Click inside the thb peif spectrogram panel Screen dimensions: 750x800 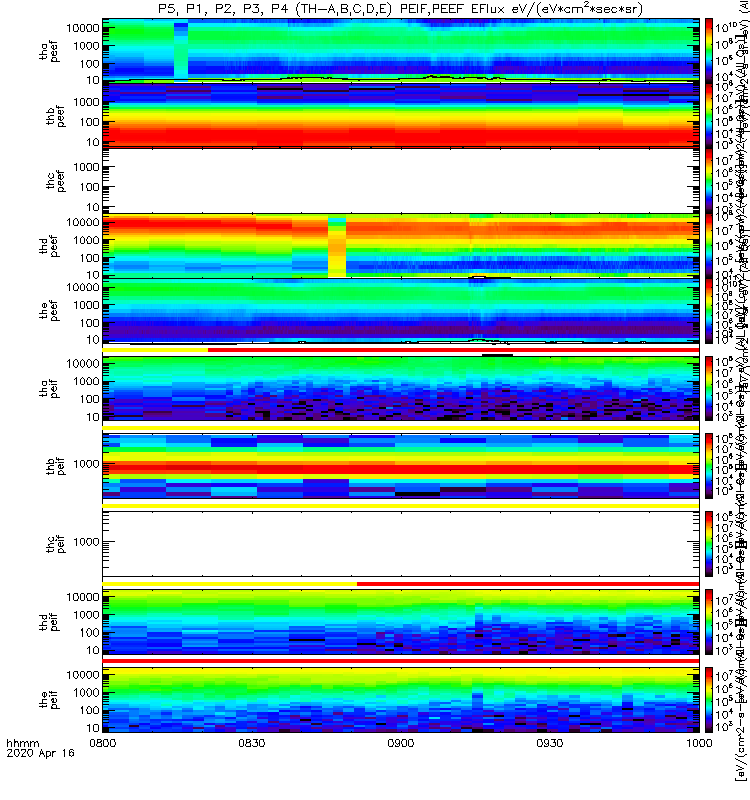[401, 466]
